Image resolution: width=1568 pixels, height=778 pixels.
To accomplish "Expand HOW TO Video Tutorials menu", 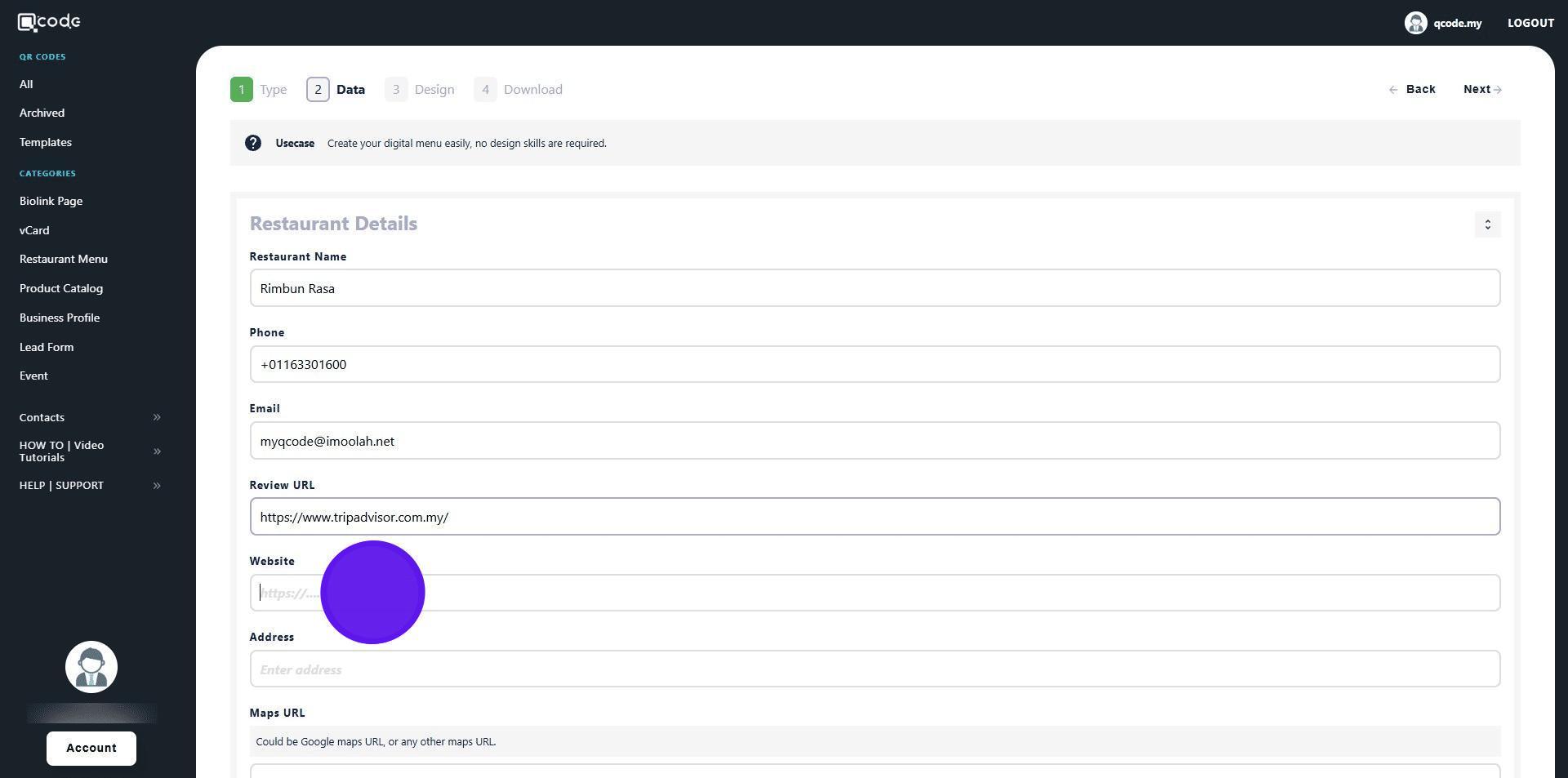I will [x=157, y=451].
